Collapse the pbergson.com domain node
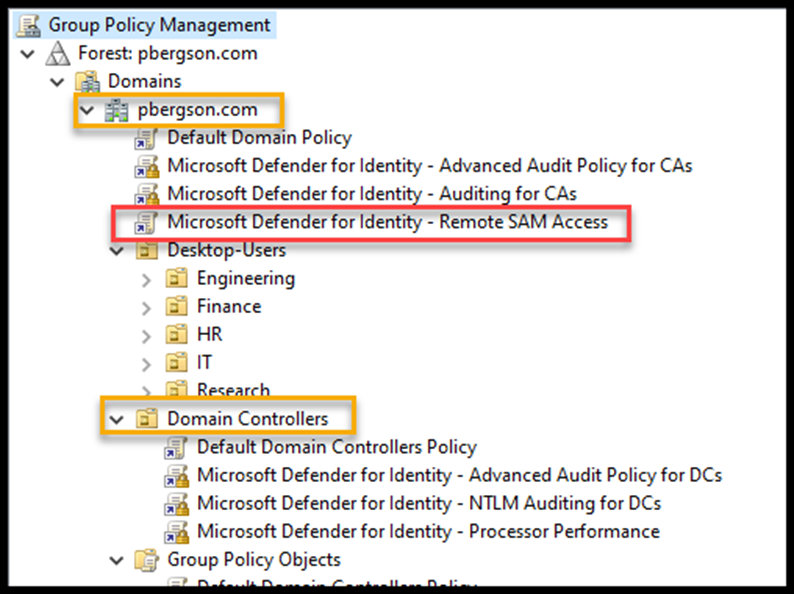The image size is (794, 594). 88,109
